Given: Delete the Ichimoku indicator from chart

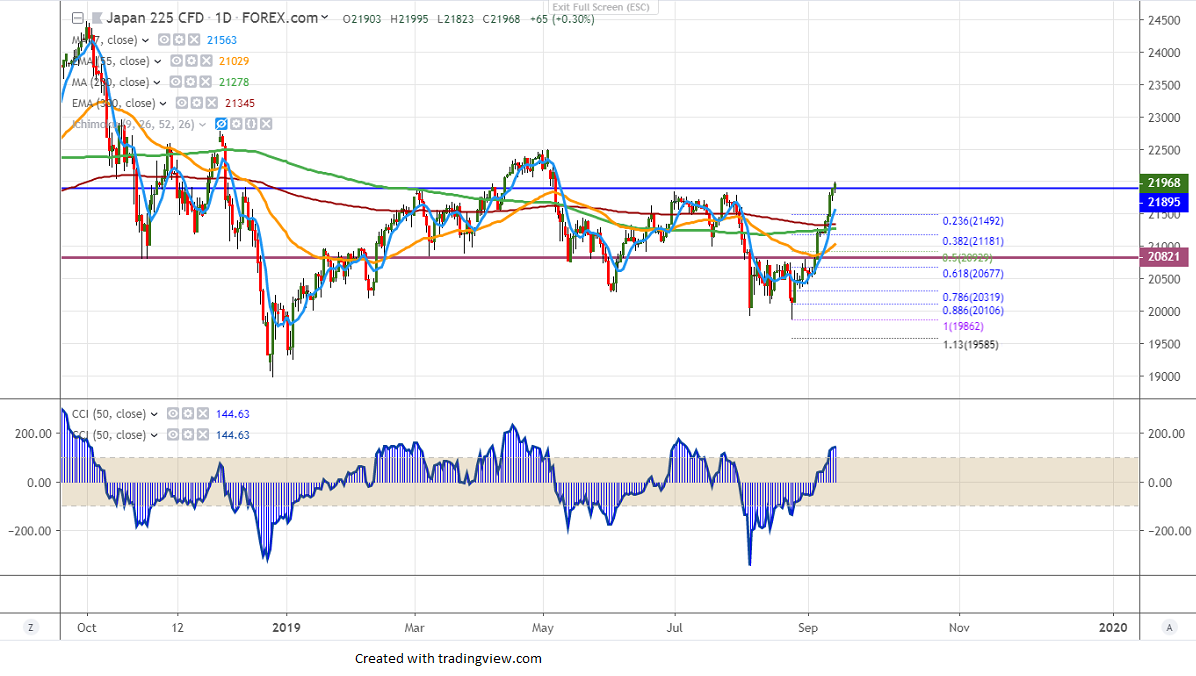Looking at the screenshot, I should (266, 124).
